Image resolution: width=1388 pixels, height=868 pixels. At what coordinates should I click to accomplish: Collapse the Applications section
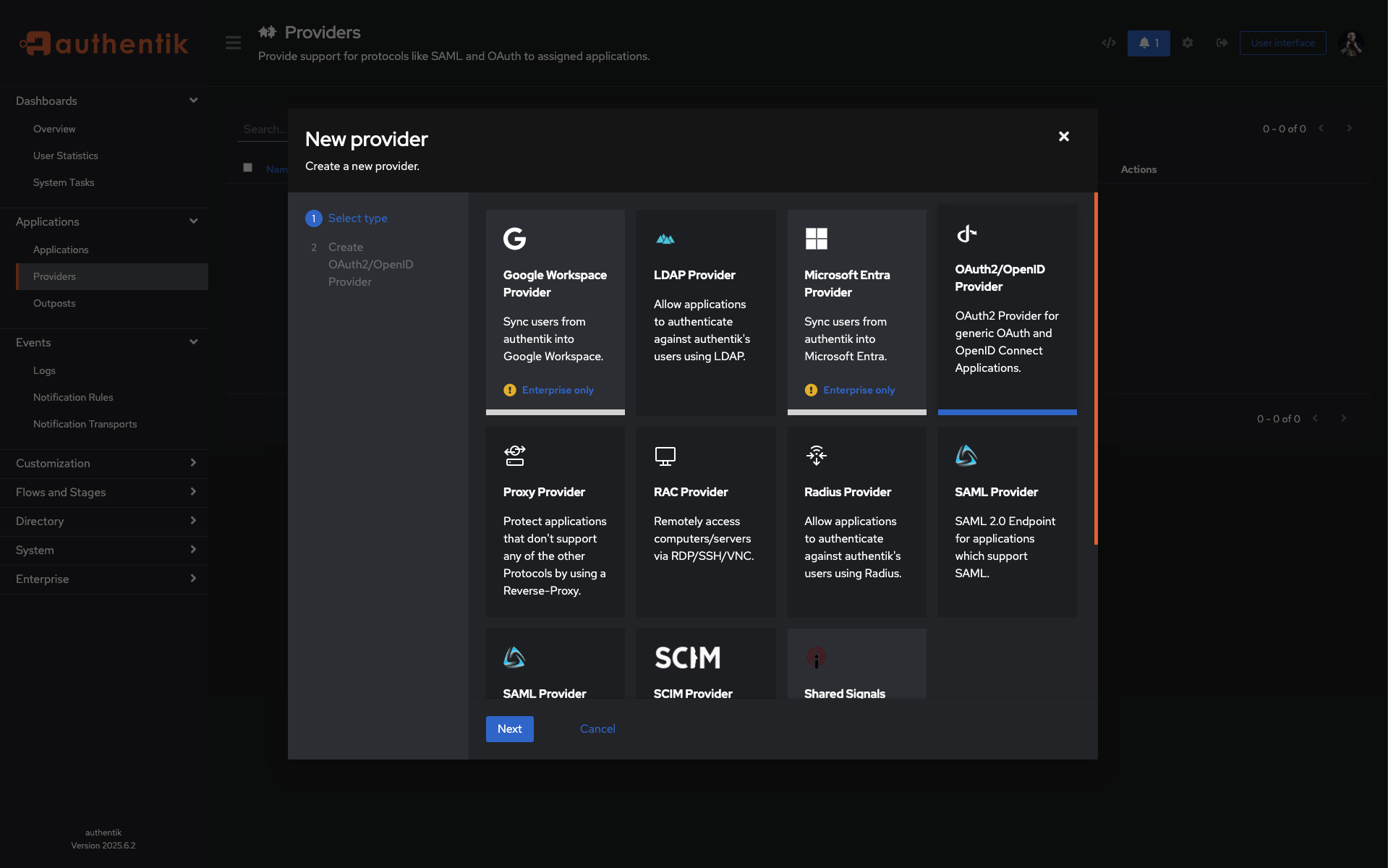104,221
